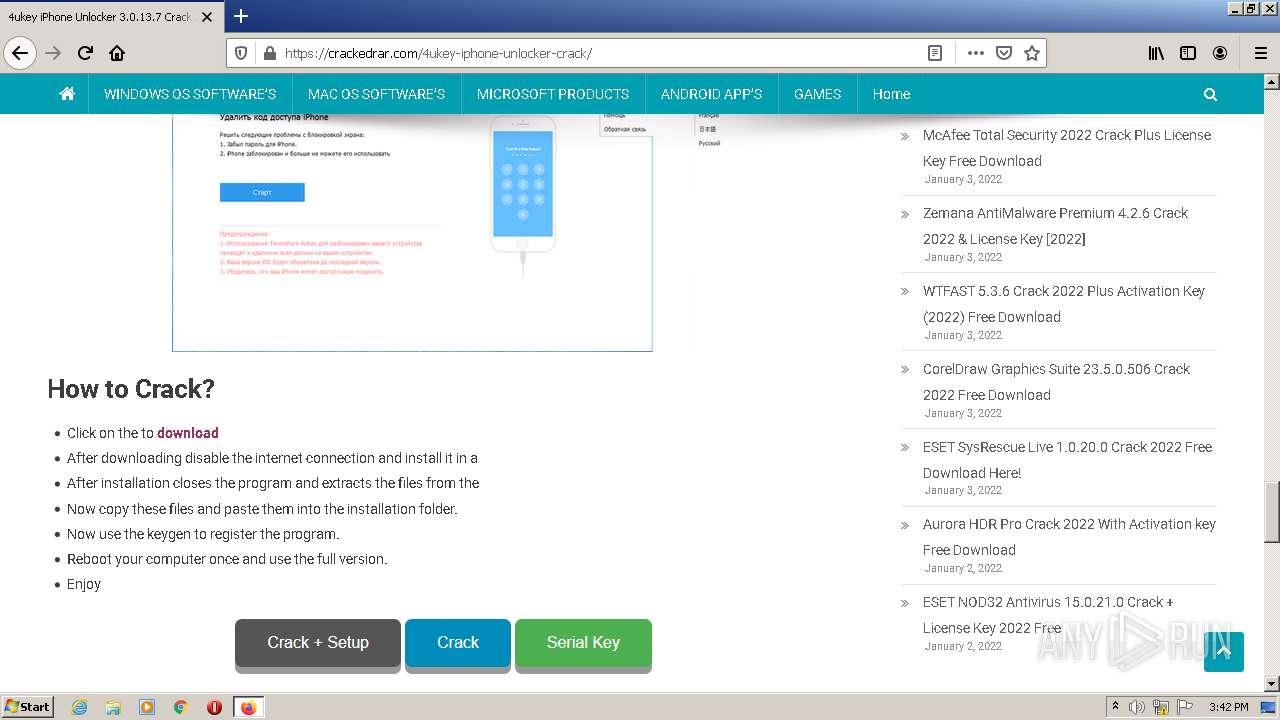Save page to Pocket icon
Image resolution: width=1280 pixels, height=720 pixels.
pyautogui.click(x=1004, y=53)
